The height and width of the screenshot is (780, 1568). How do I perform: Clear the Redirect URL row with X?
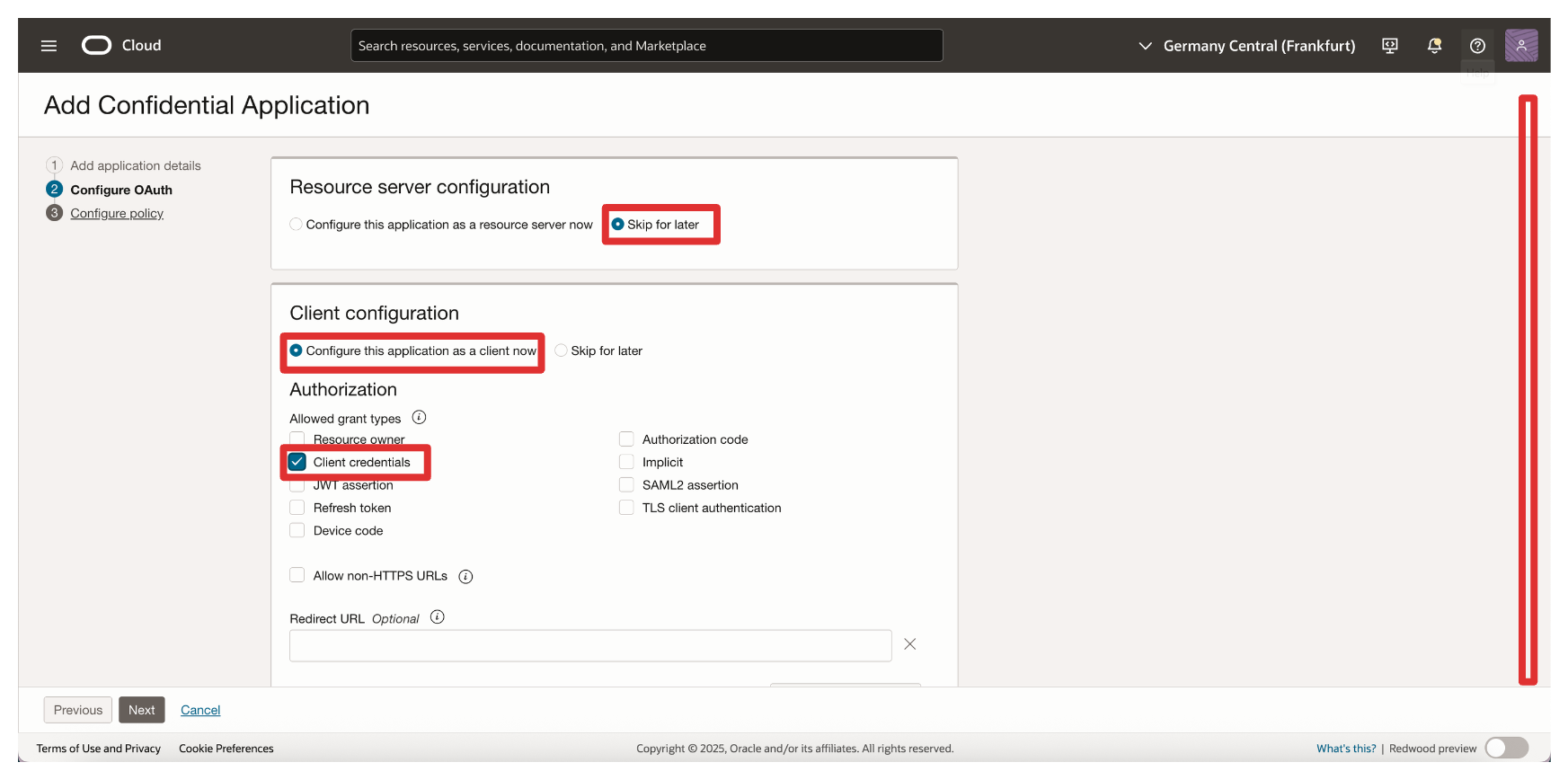[x=909, y=644]
